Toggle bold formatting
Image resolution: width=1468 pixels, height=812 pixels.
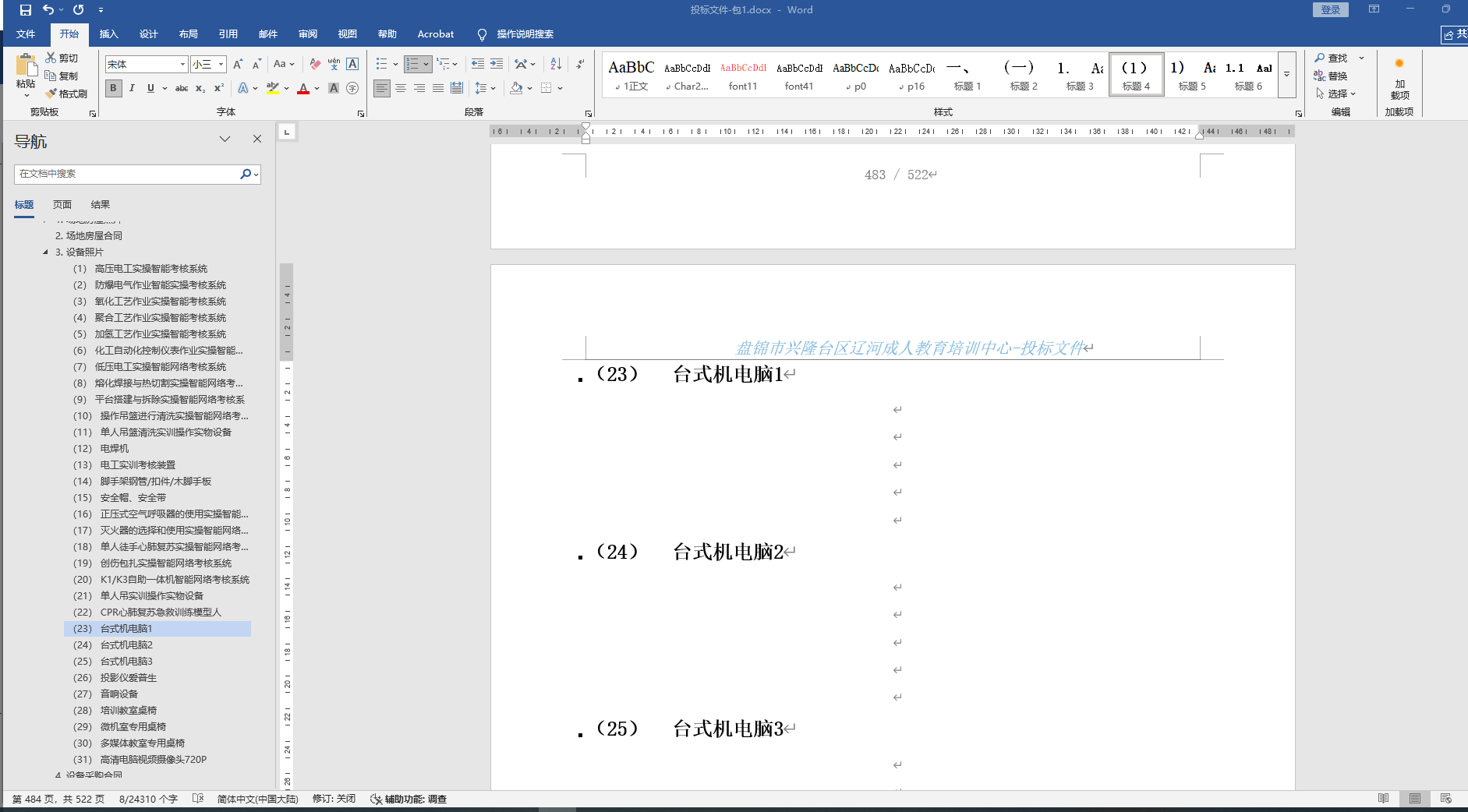tap(114, 88)
